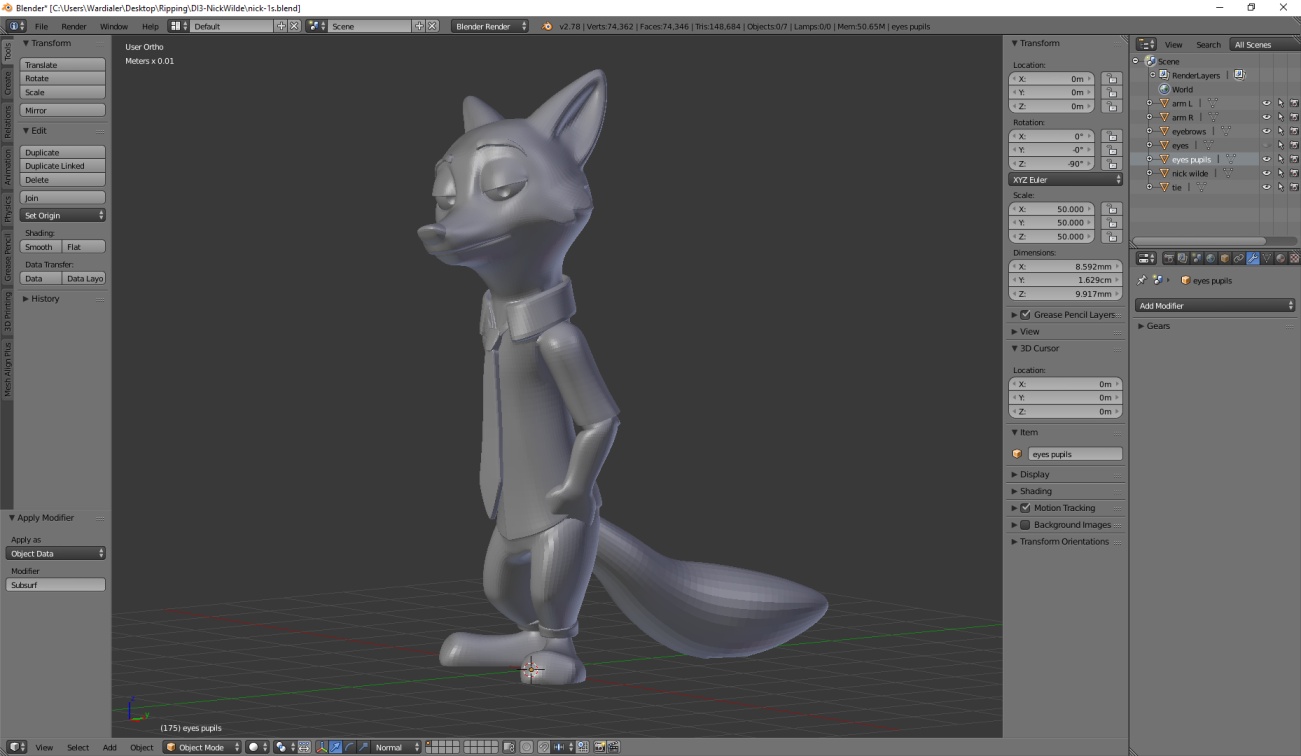Viewport: 1301px width, 756px height.
Task: Open the Texture properties tab icon
Action: pyautogui.click(x=1295, y=258)
